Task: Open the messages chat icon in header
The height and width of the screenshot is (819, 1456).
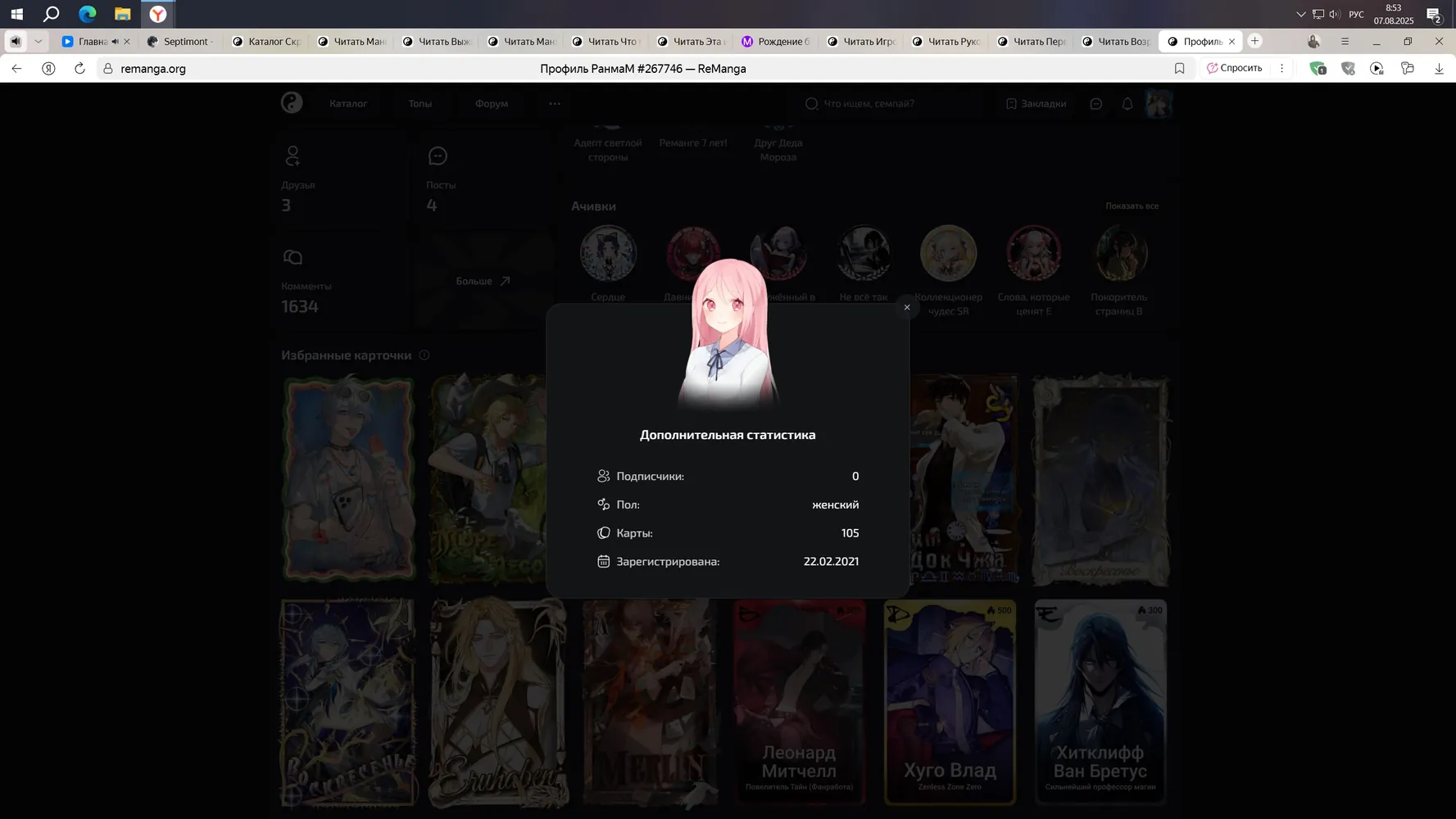Action: coord(1096,103)
